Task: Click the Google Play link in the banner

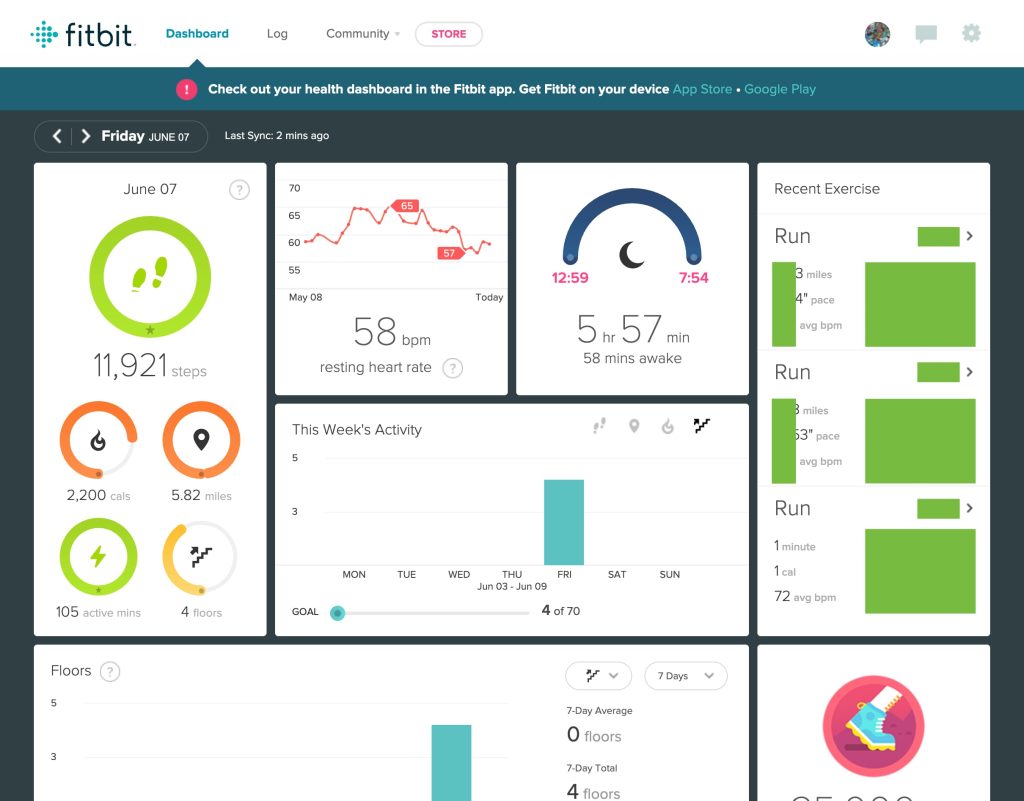Action: 780,89
